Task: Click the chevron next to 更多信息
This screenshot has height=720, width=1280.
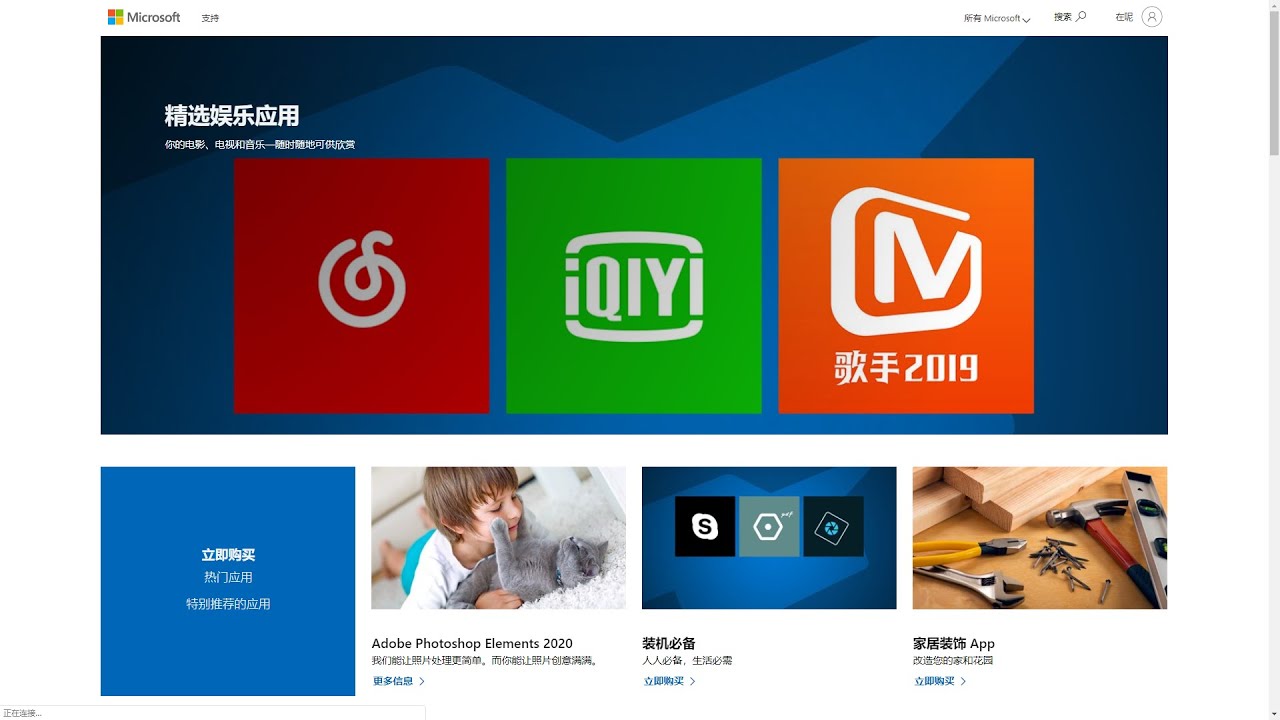Action: (x=422, y=681)
